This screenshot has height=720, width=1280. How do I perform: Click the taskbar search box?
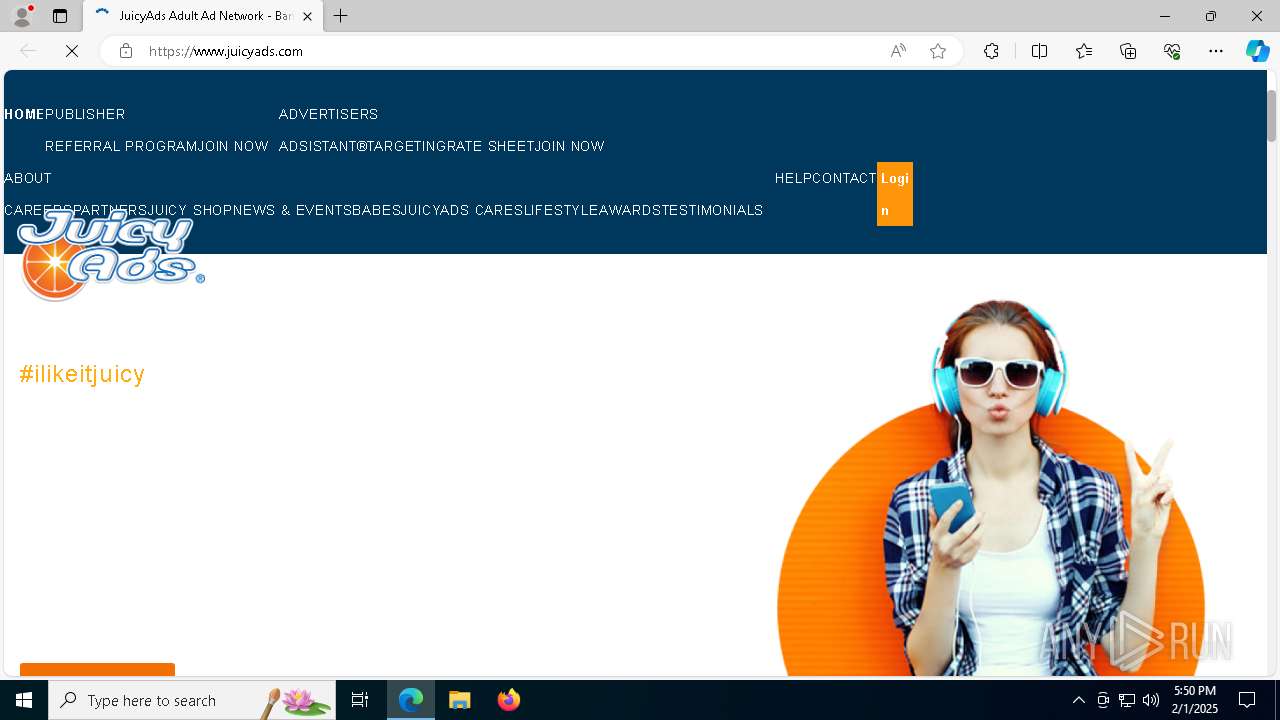pyautogui.click(x=192, y=700)
